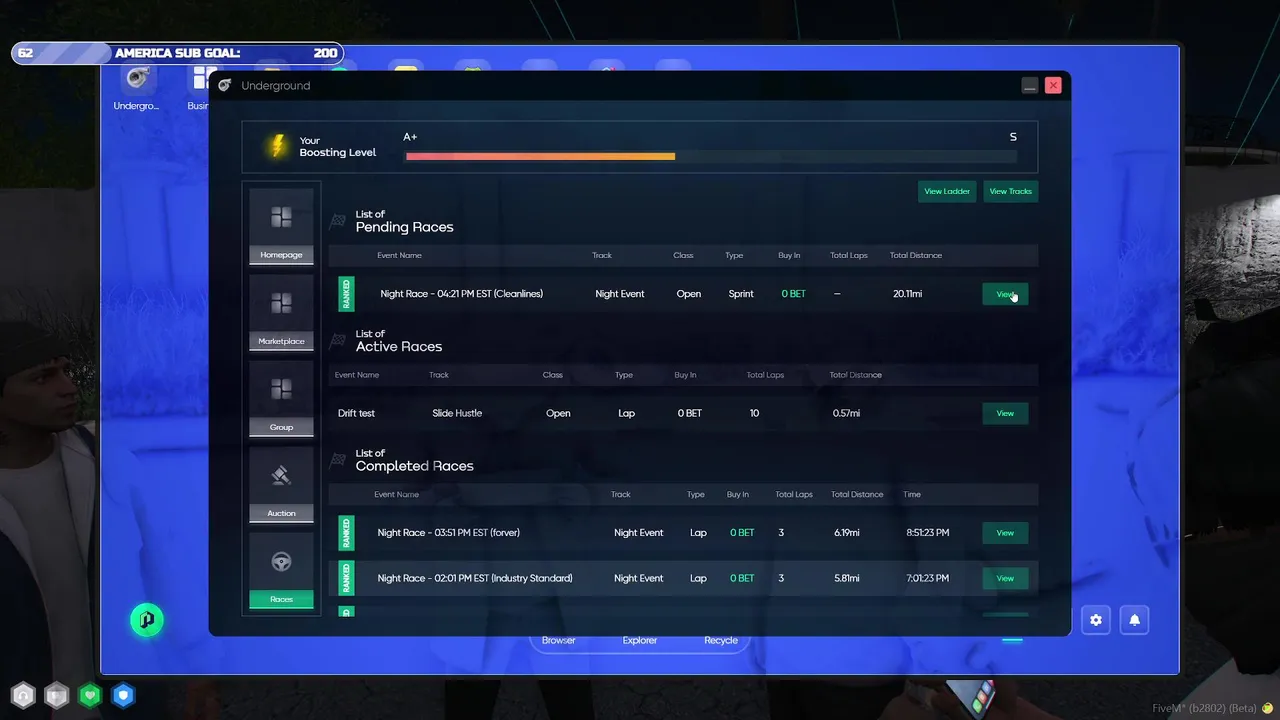Image resolution: width=1280 pixels, height=720 pixels.
Task: Click the View Ladder button
Action: 947,191
